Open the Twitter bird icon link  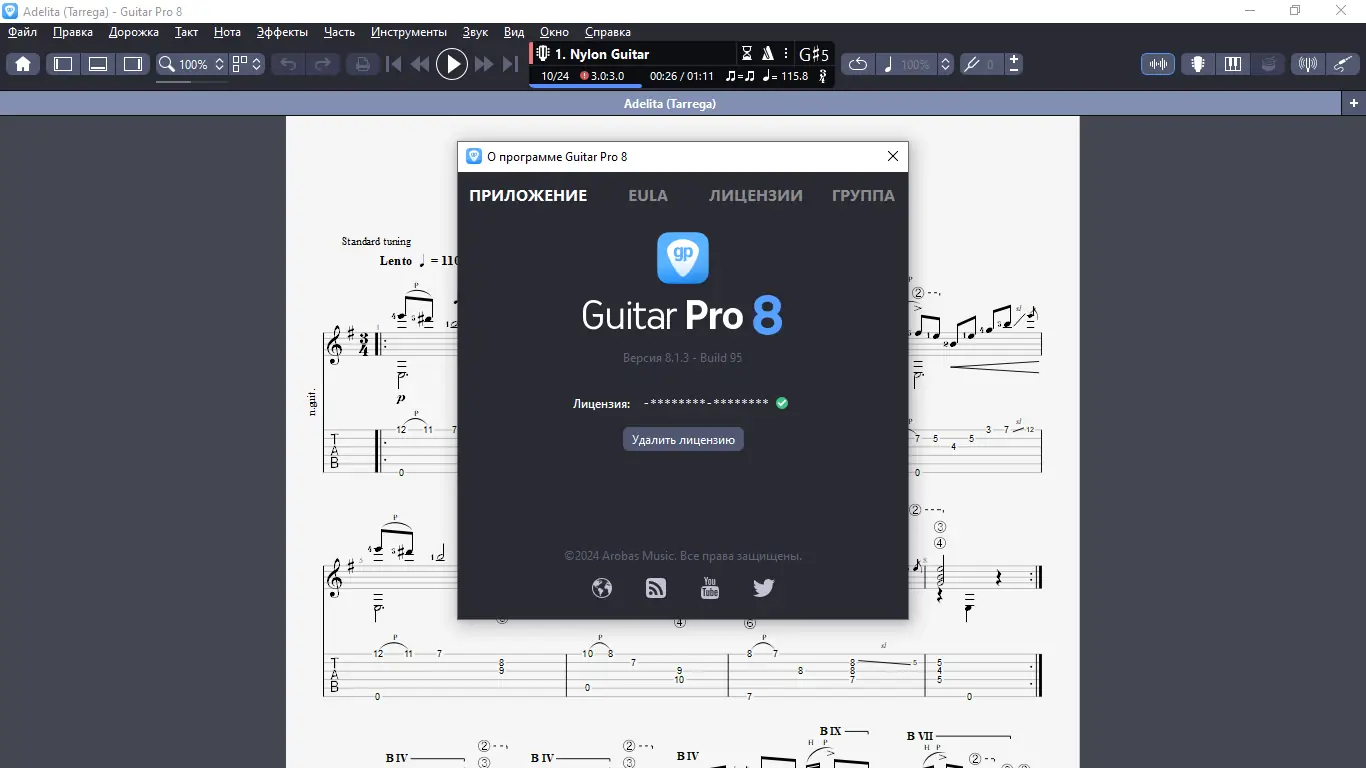(x=764, y=588)
